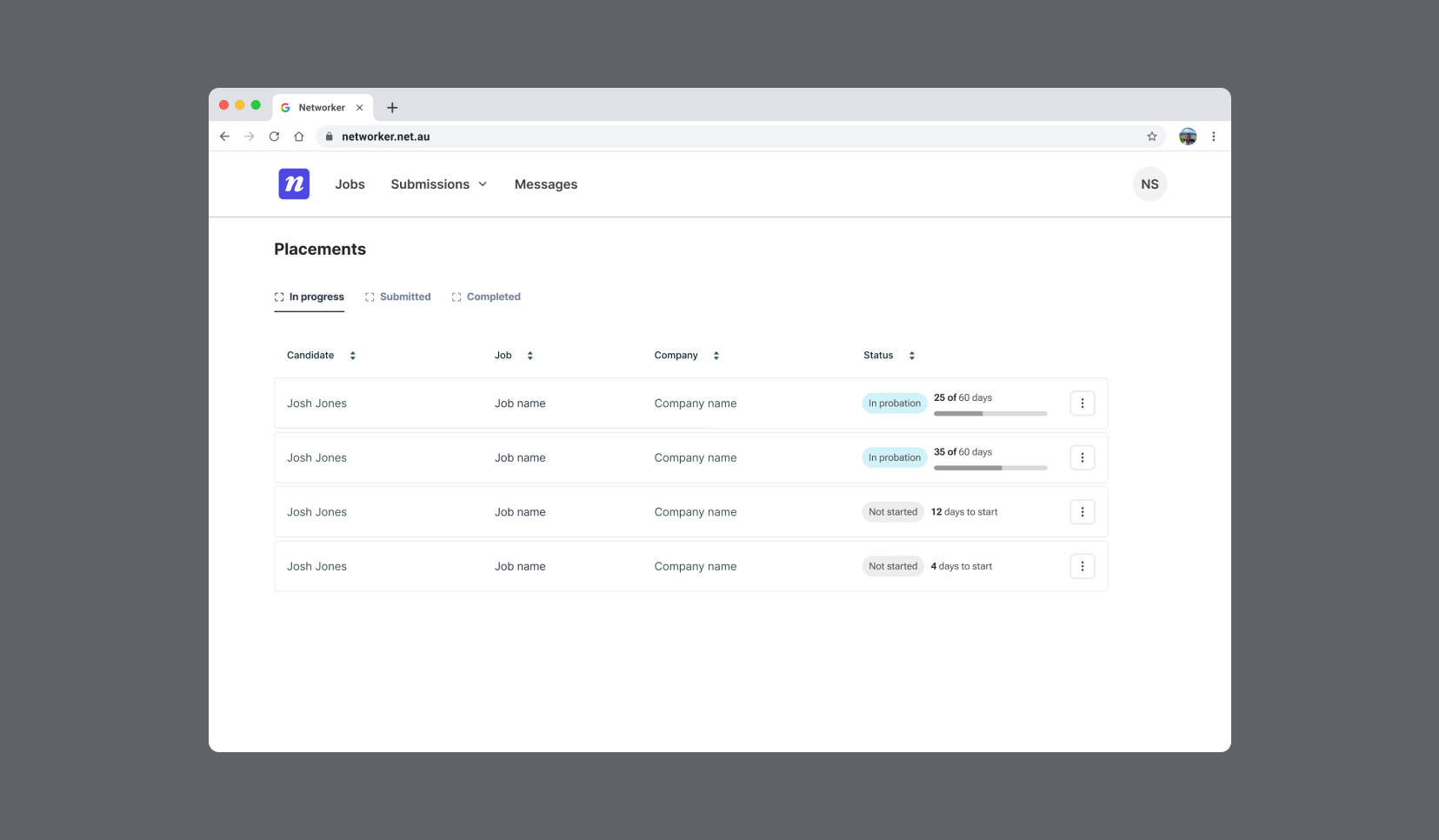The image size is (1439, 840).
Task: Open the browser profile avatar
Action: [x=1188, y=137]
